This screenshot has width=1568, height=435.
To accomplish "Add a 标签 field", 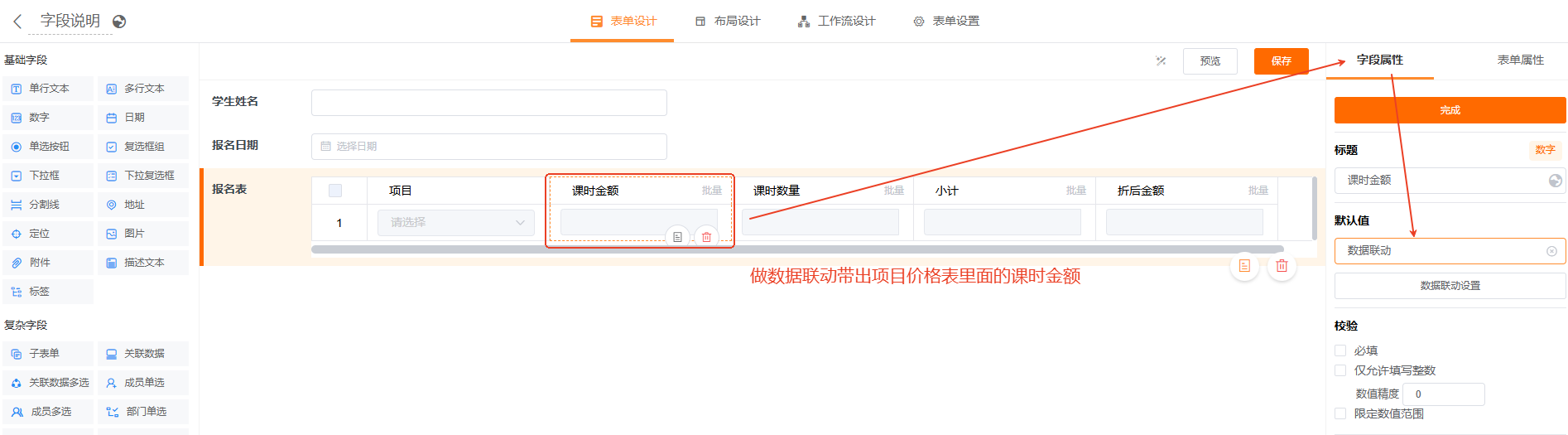I will coord(48,292).
